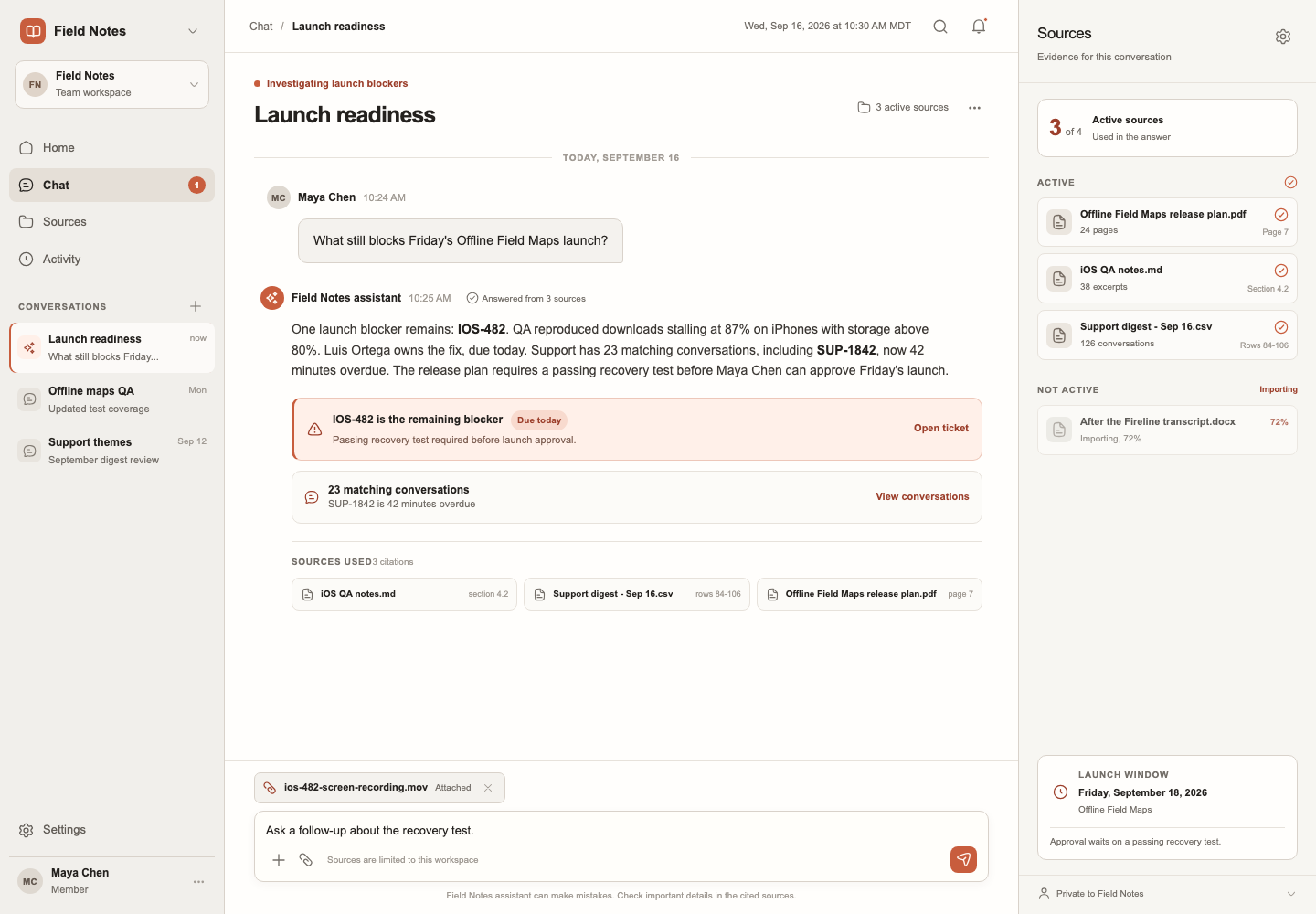
Task: Start a new conversation with plus icon
Action: point(196,306)
